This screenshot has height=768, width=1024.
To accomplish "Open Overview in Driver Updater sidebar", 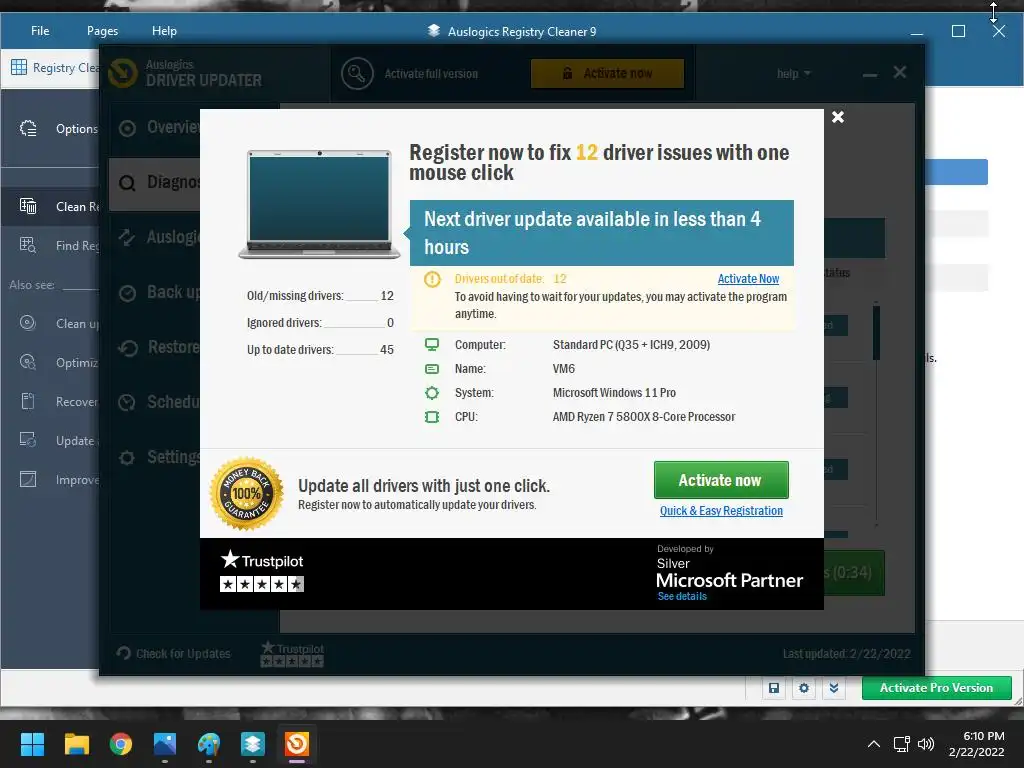I will pos(155,127).
